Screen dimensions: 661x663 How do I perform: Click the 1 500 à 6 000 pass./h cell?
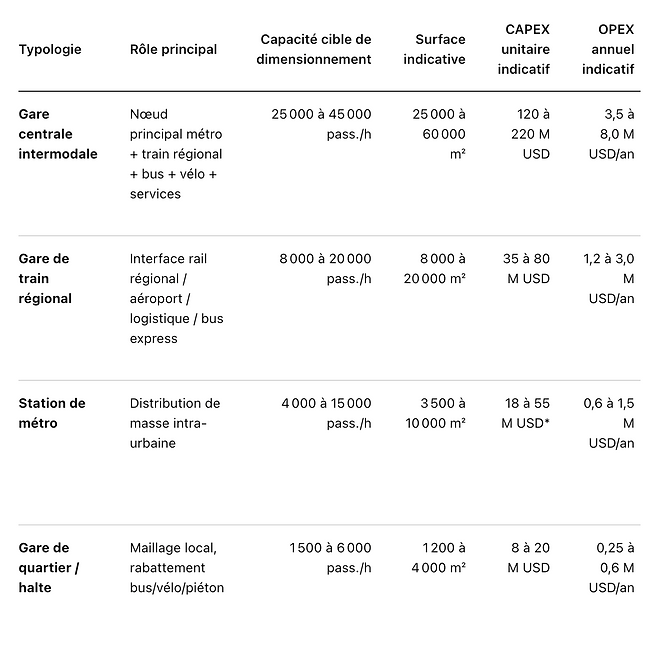pyautogui.click(x=330, y=558)
